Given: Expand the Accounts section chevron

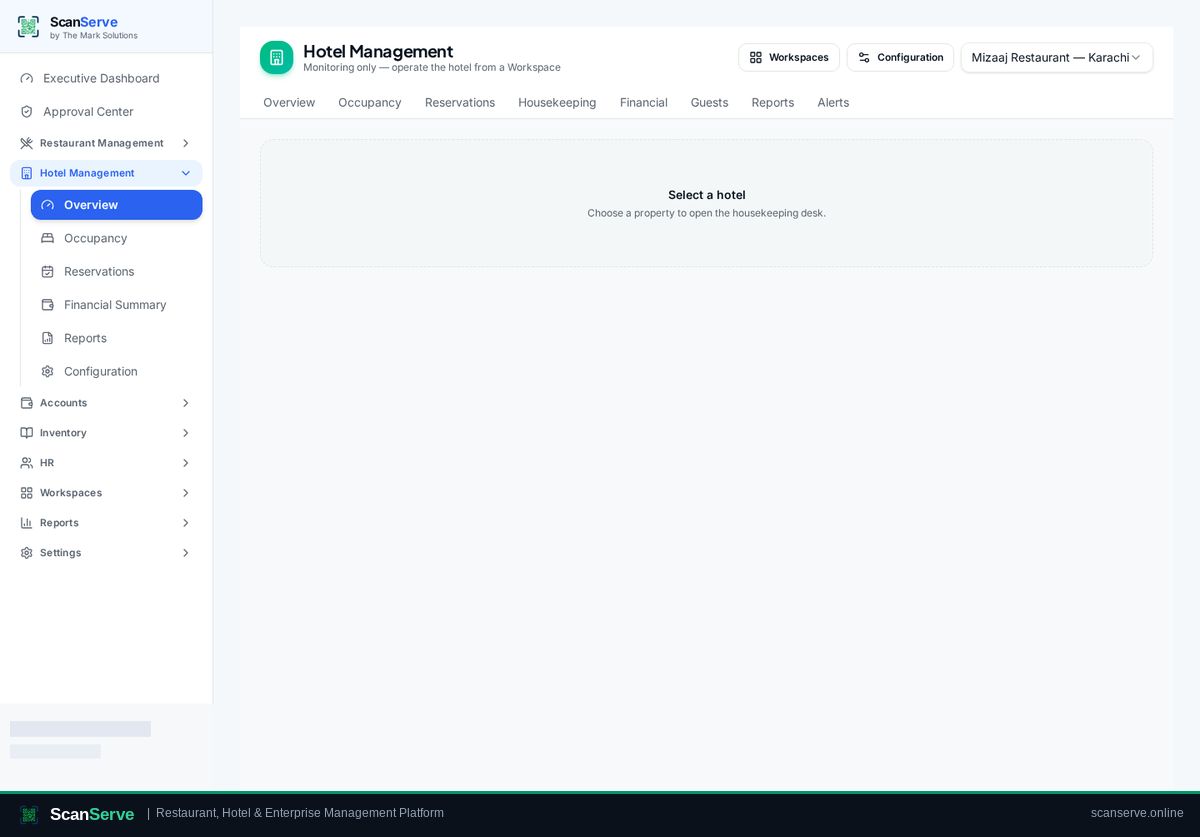Looking at the screenshot, I should 185,403.
